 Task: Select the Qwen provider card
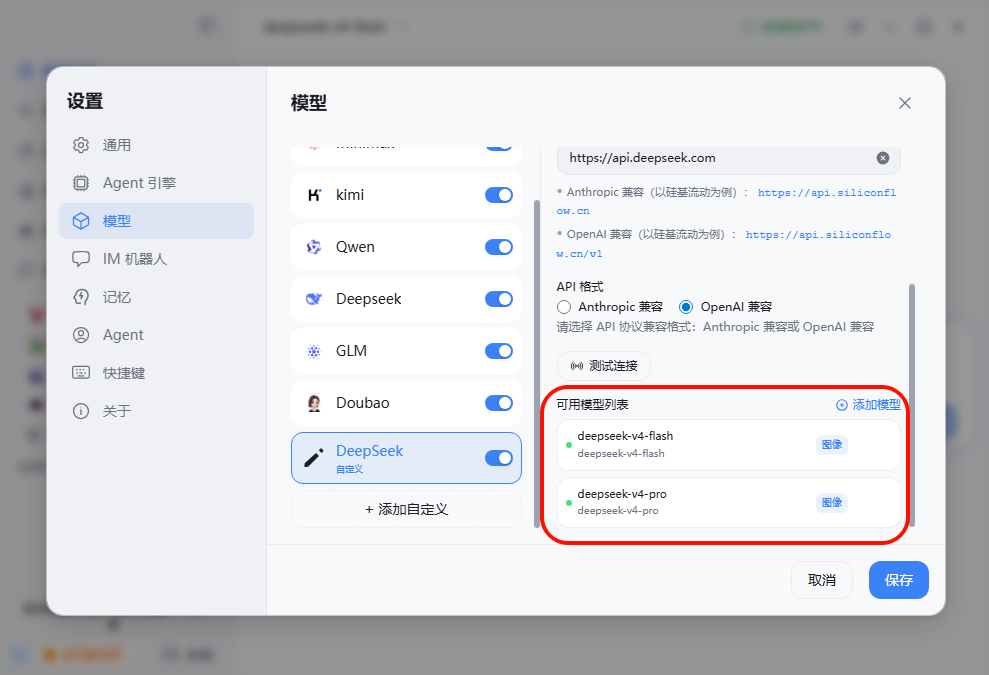[x=406, y=247]
